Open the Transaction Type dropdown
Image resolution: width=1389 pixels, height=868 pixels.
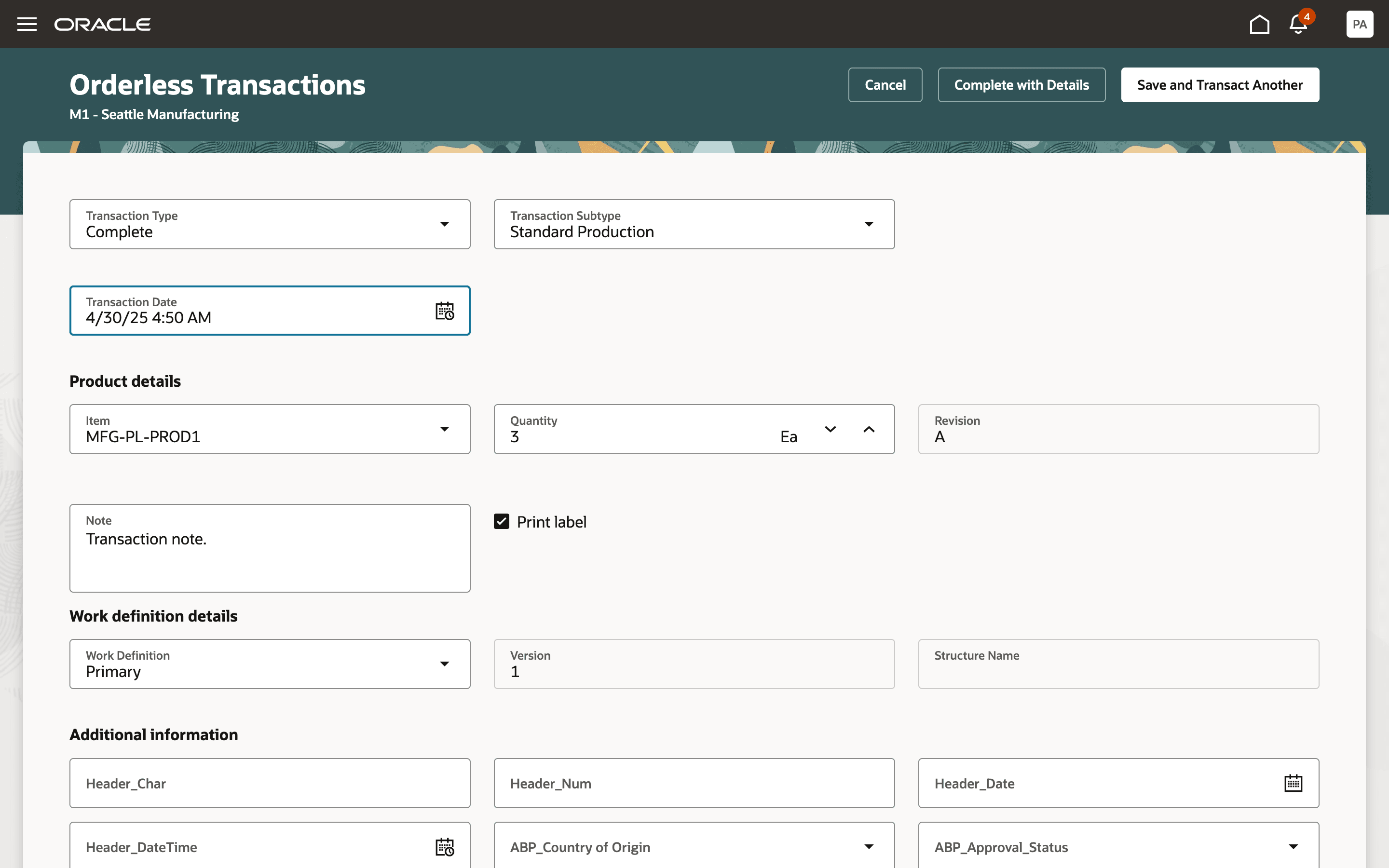[446, 224]
